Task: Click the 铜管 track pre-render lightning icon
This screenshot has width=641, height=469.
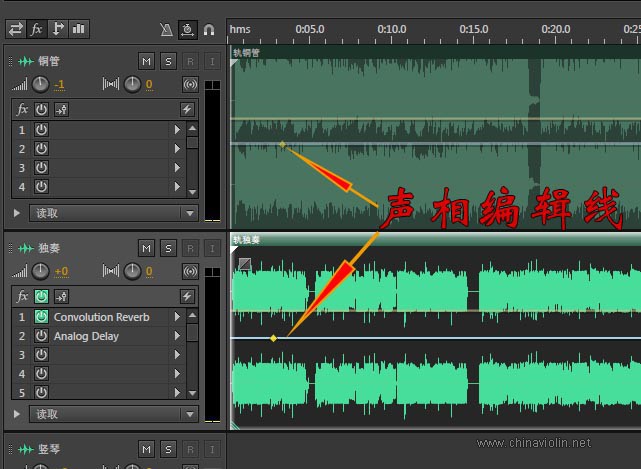Action: tap(187, 109)
